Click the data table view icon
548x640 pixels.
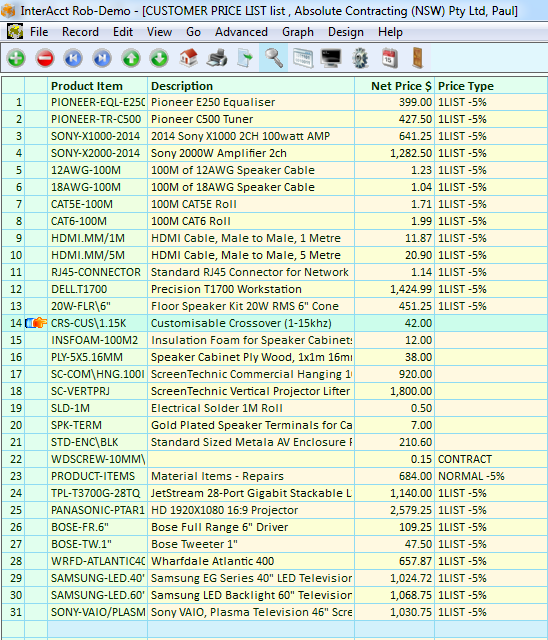point(303,58)
